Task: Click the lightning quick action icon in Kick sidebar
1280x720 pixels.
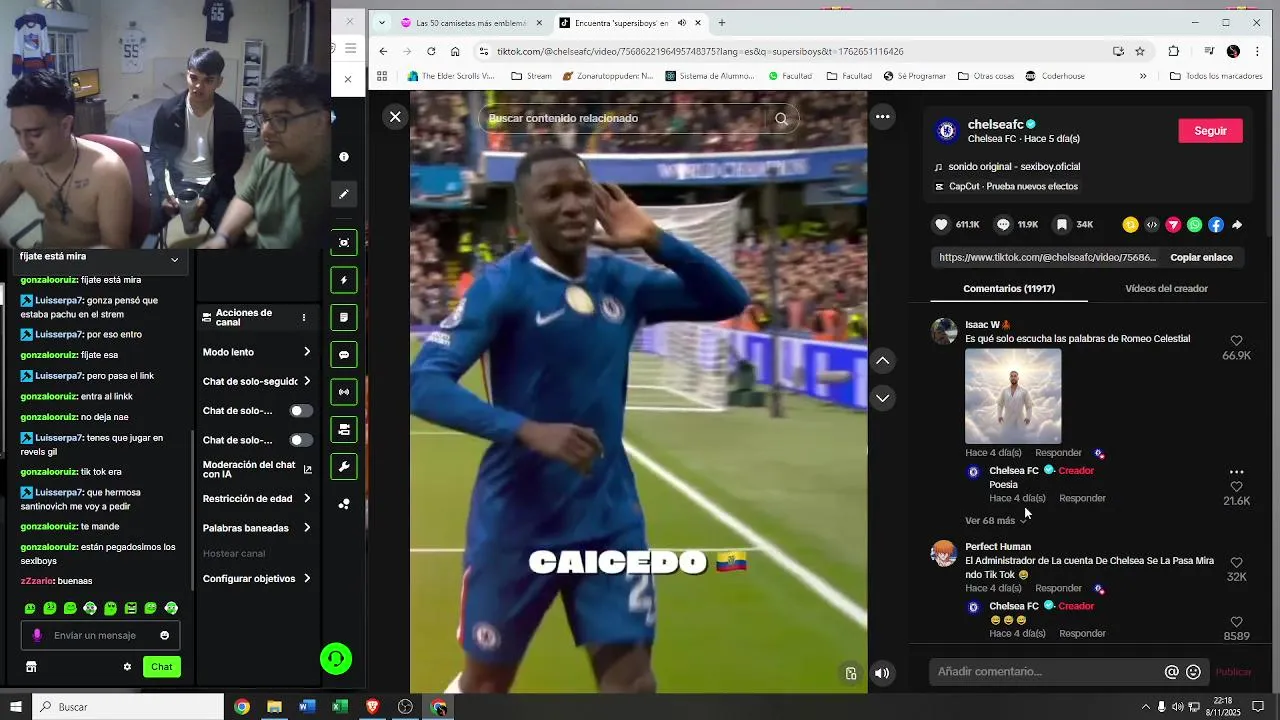Action: 344,280
